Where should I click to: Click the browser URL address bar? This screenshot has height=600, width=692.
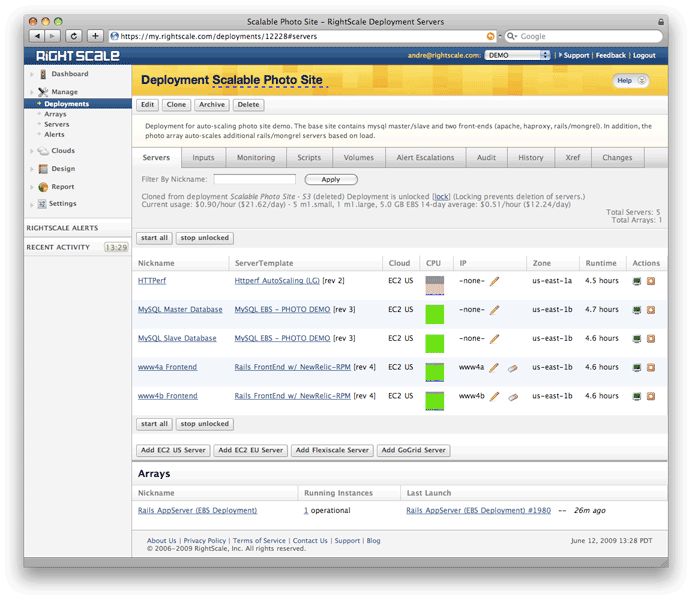302,36
